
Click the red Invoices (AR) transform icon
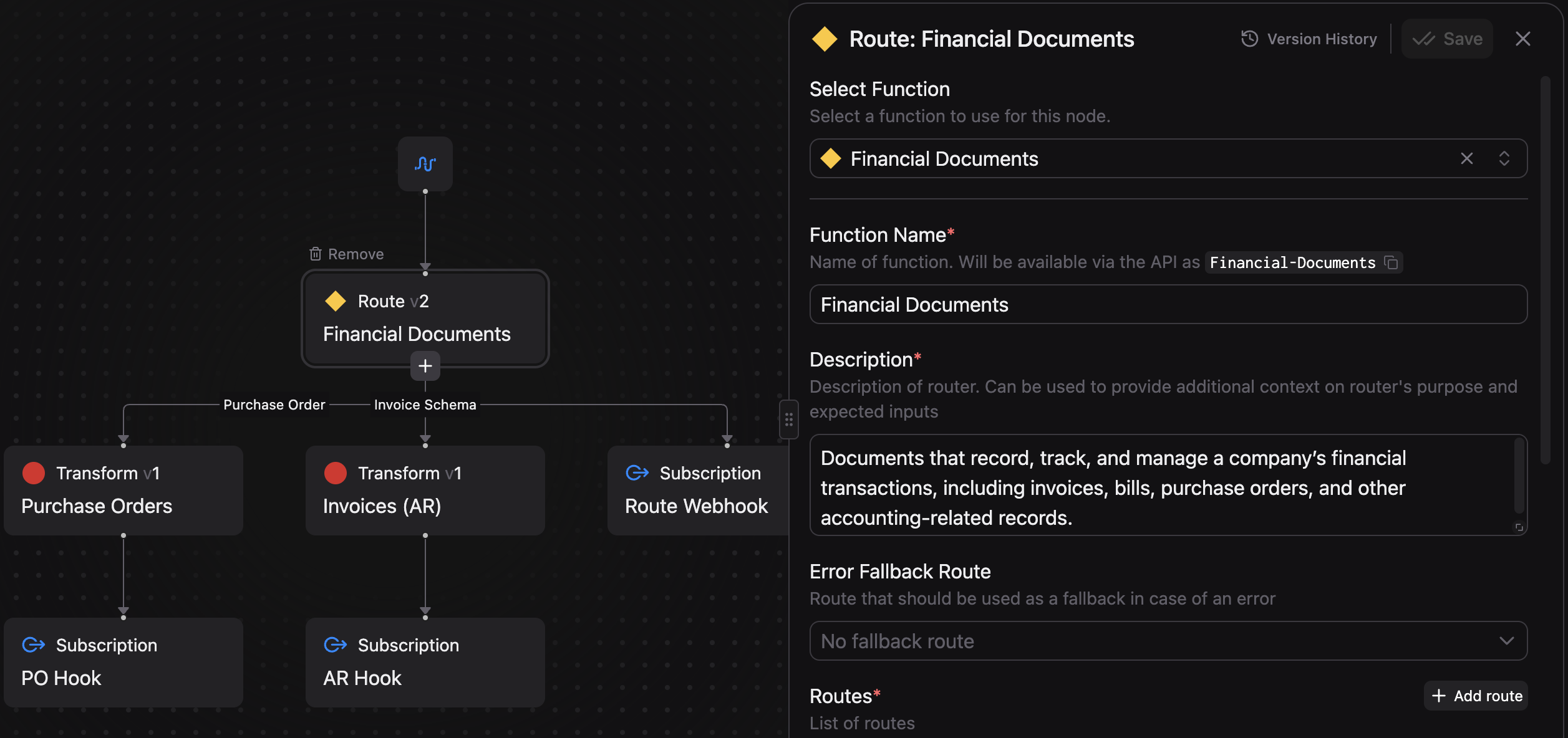336,473
